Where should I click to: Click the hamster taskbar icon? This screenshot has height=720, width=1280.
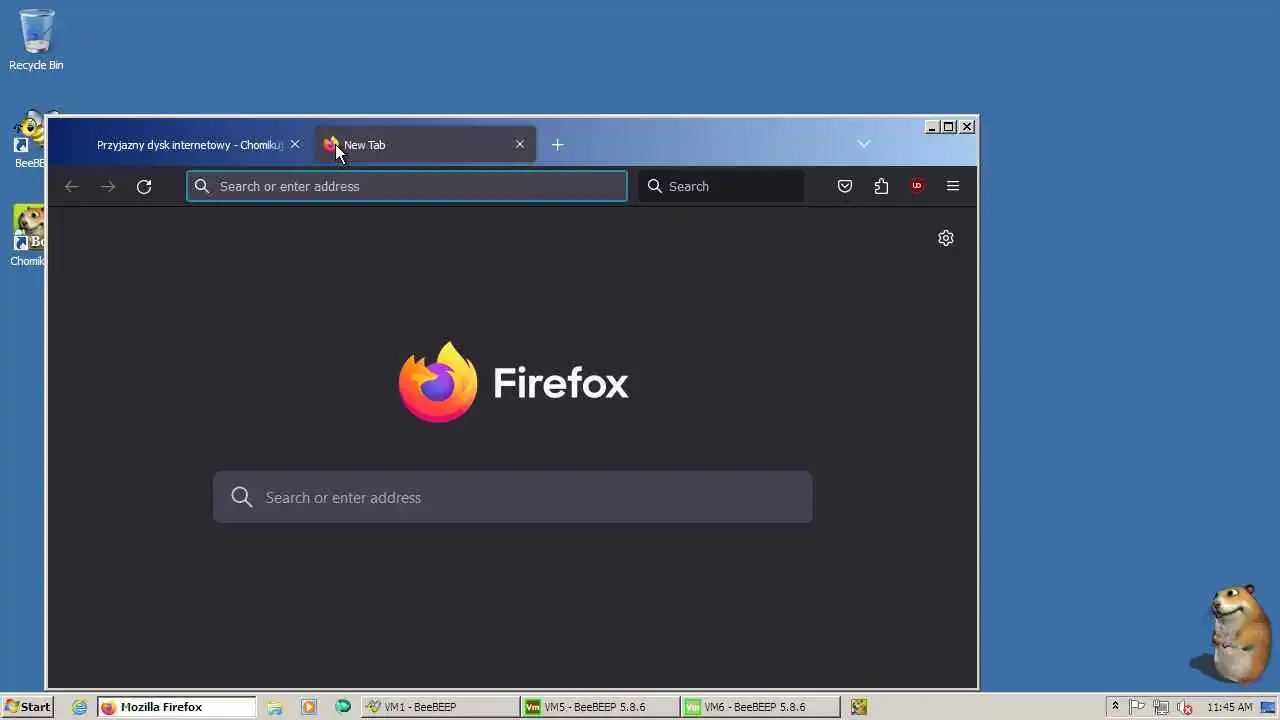point(859,707)
